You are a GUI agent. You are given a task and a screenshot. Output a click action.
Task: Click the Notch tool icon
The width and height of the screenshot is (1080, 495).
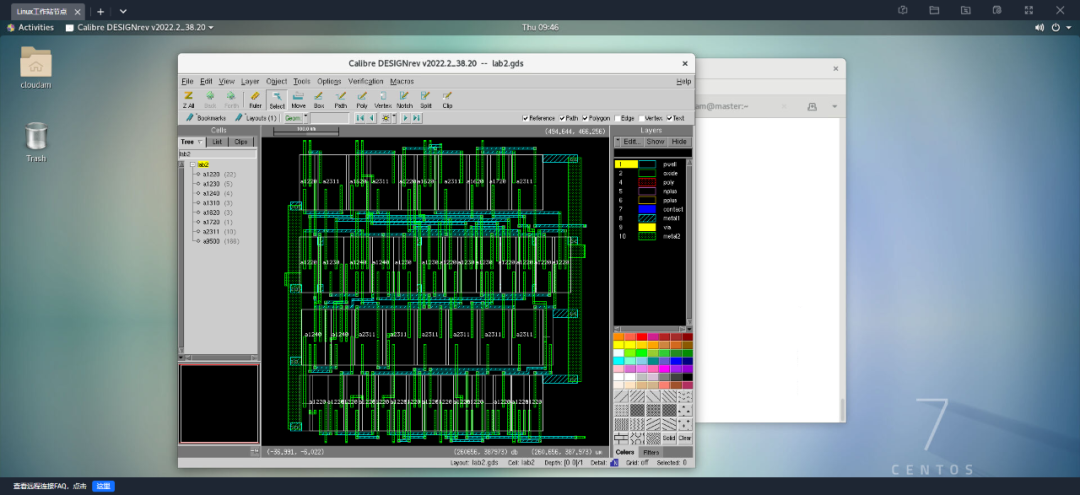coord(404,98)
